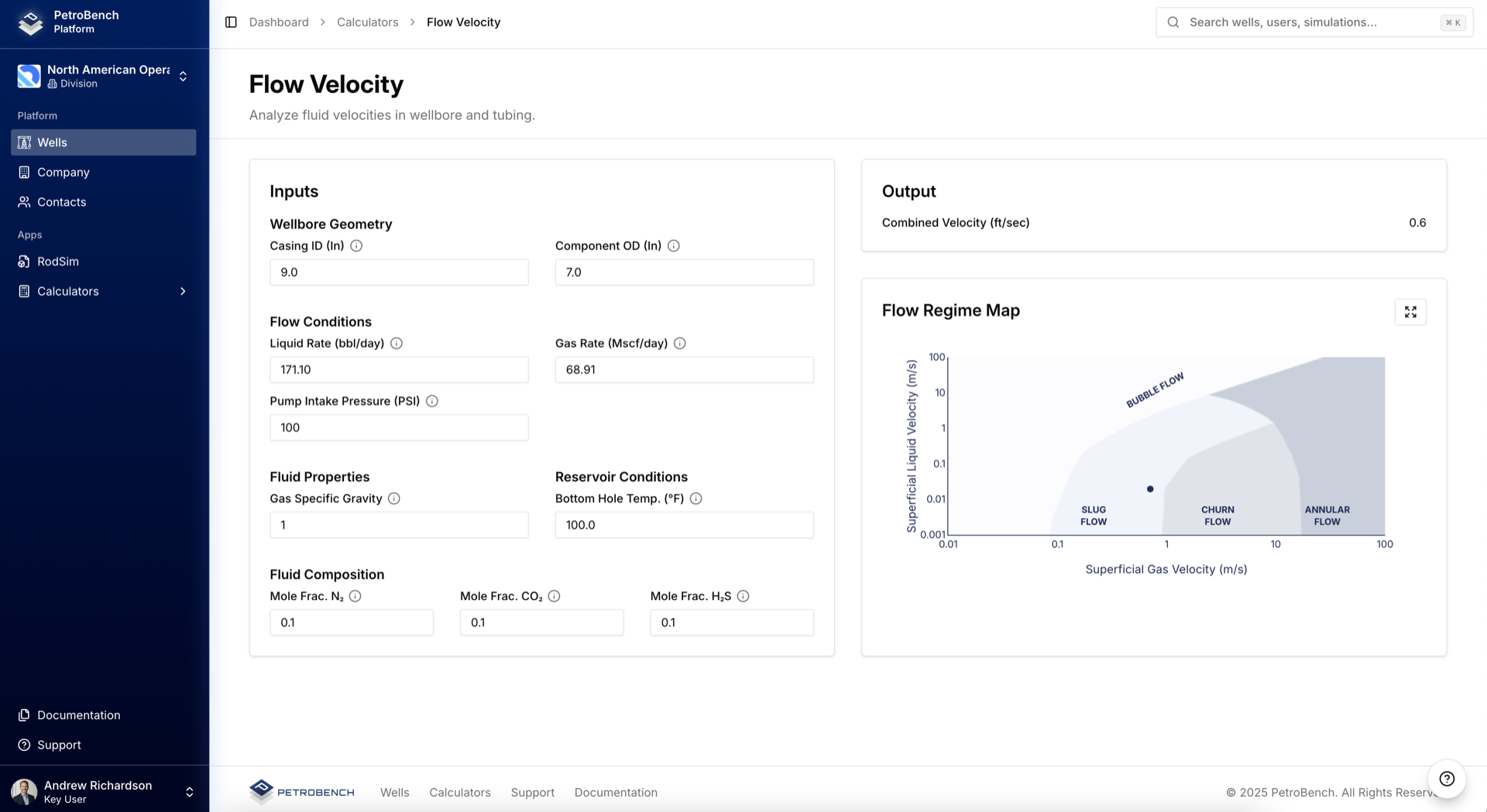Image resolution: width=1487 pixels, height=812 pixels.
Task: Expand the Flow Regime Map to fullscreen
Action: pyautogui.click(x=1410, y=311)
